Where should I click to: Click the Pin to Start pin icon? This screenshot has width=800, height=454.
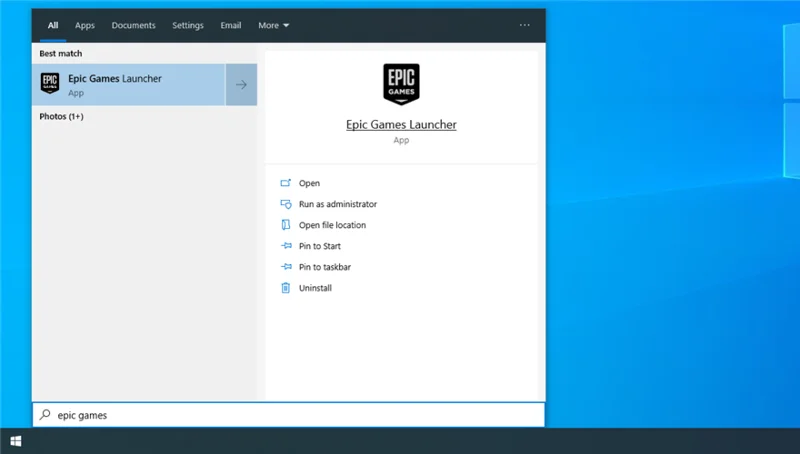point(286,246)
